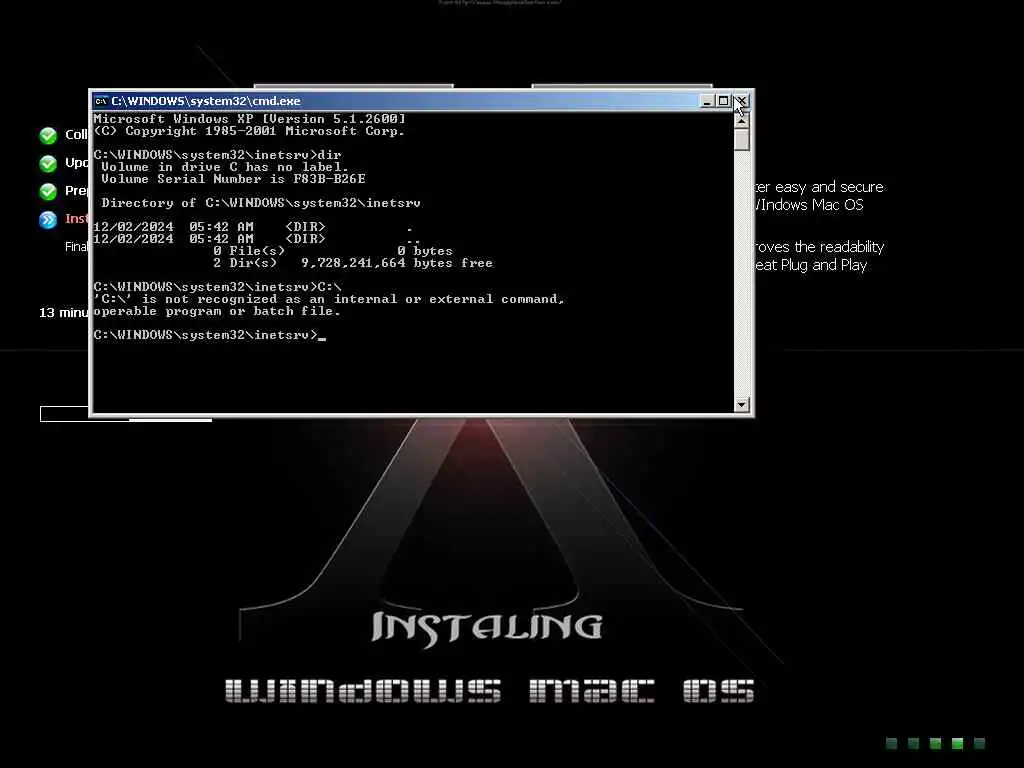Minimize the cmd.exe window

[x=707, y=101]
